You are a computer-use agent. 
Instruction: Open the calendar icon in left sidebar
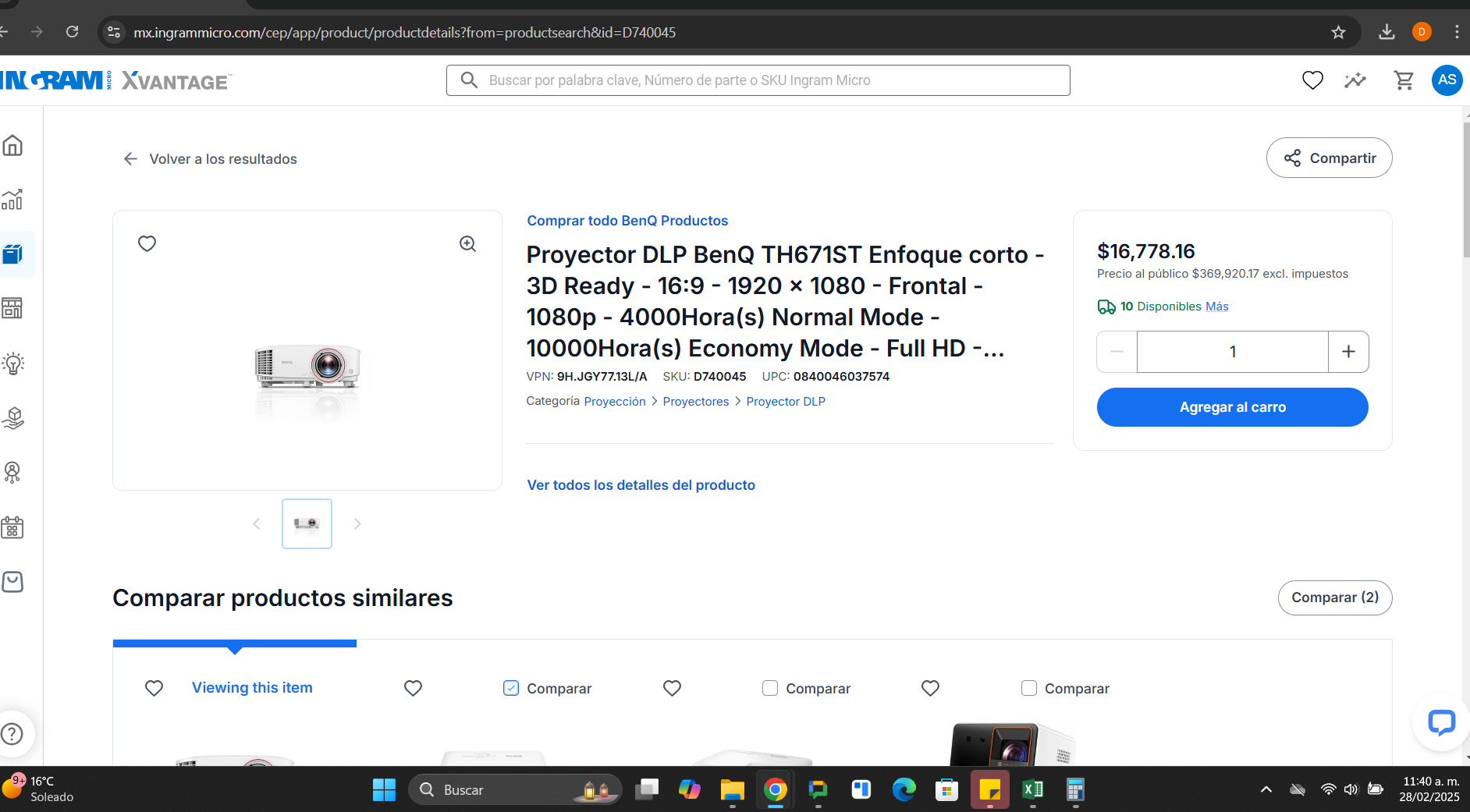click(12, 527)
